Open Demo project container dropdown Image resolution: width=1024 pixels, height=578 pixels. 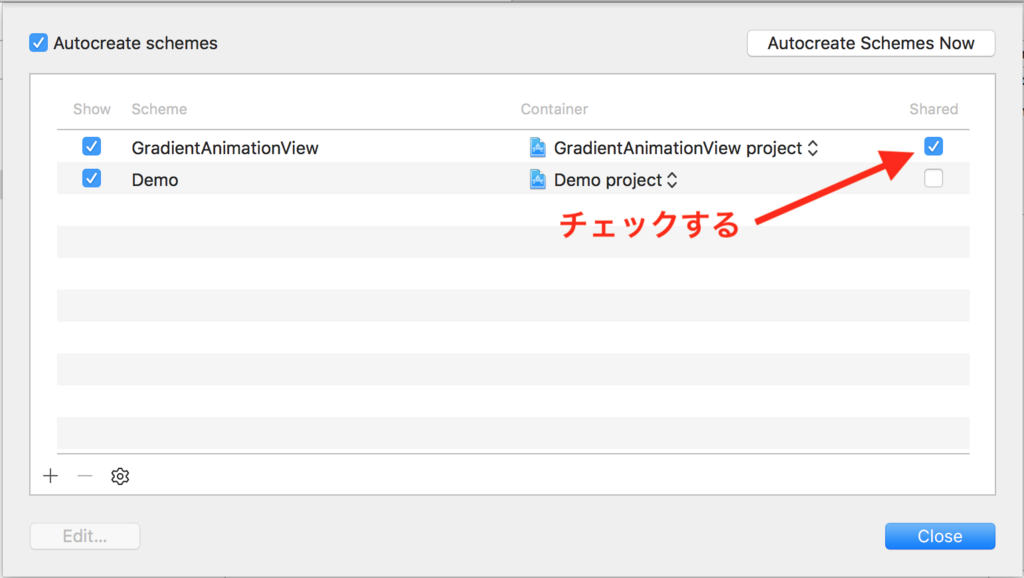[672, 180]
